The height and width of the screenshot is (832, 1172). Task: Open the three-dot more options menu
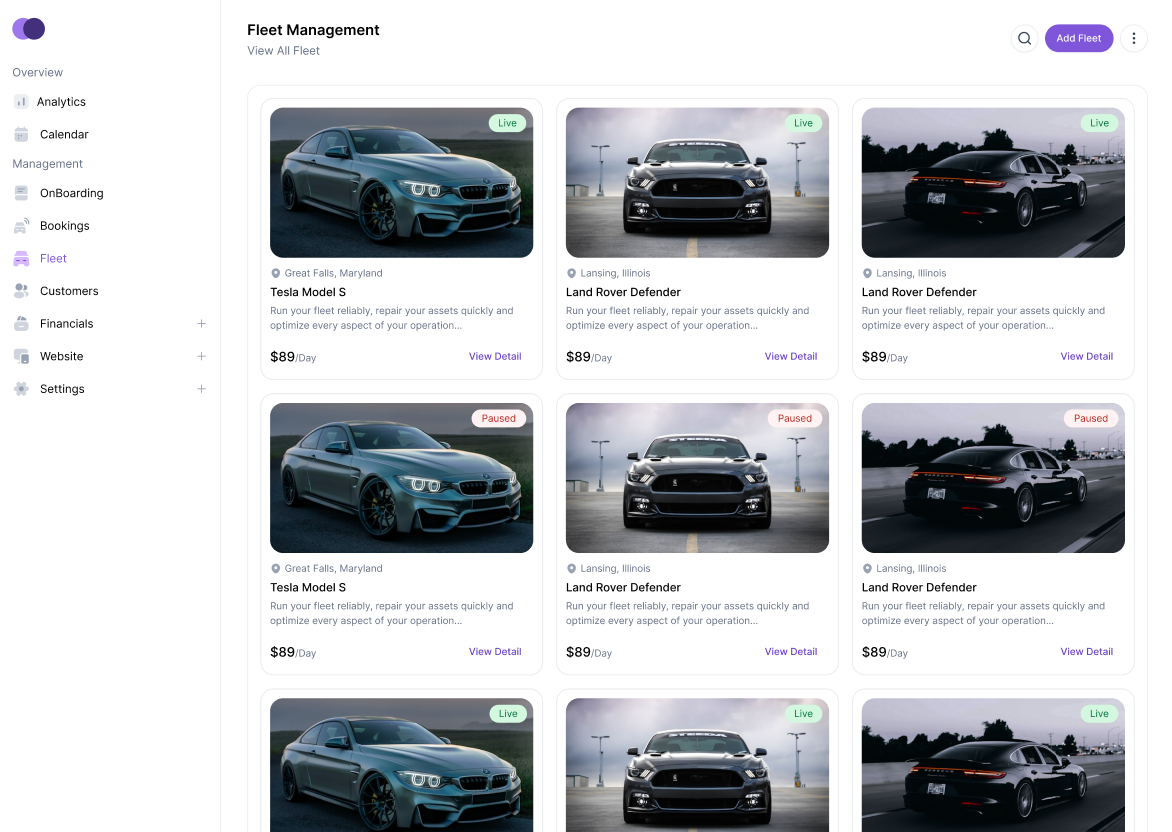click(1134, 38)
